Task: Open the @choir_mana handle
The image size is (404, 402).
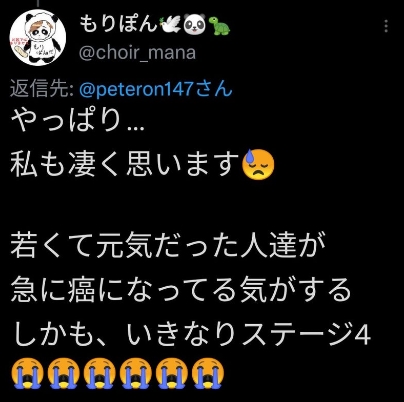Action: coord(137,53)
